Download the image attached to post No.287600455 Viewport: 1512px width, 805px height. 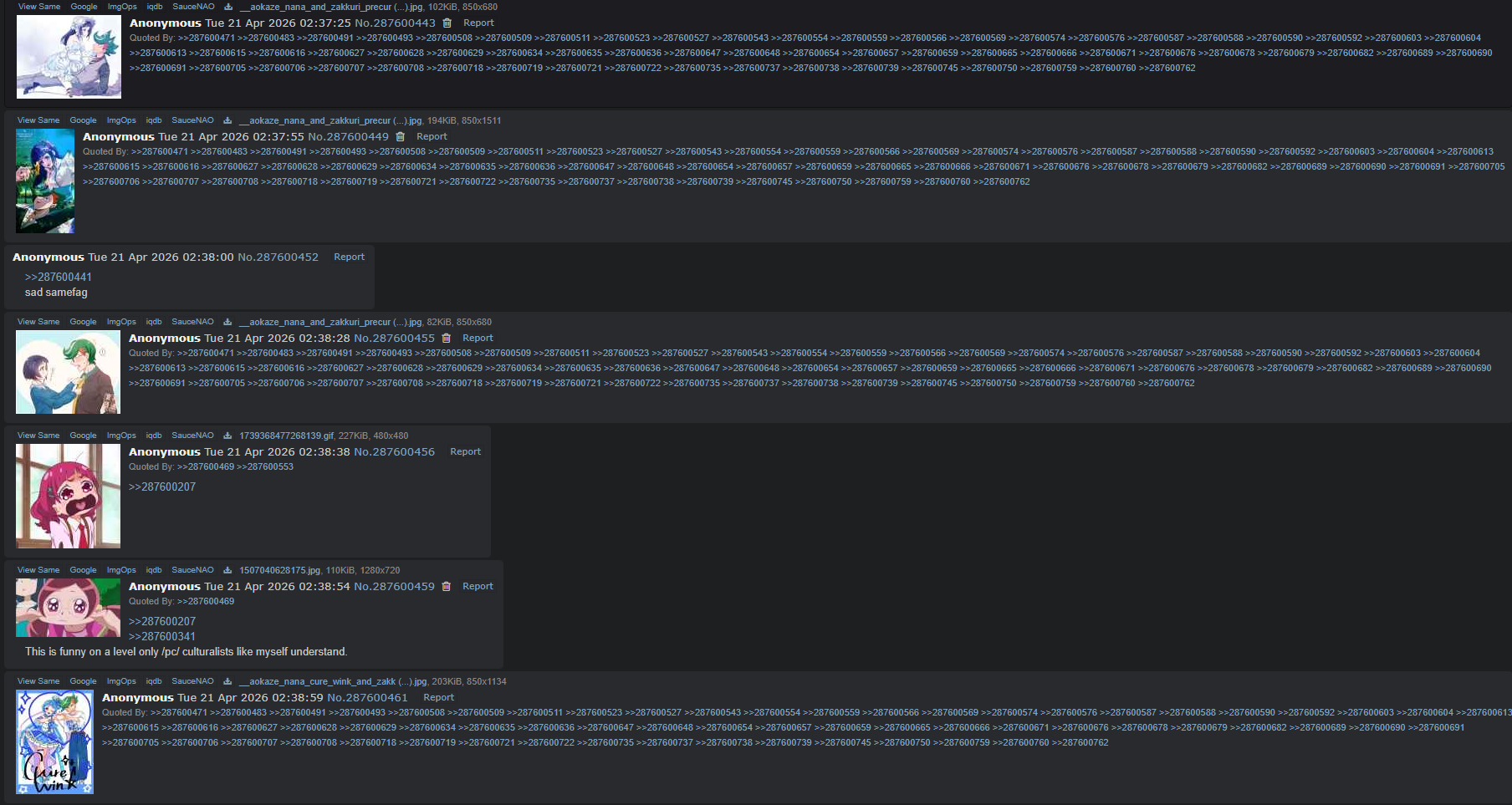(227, 322)
